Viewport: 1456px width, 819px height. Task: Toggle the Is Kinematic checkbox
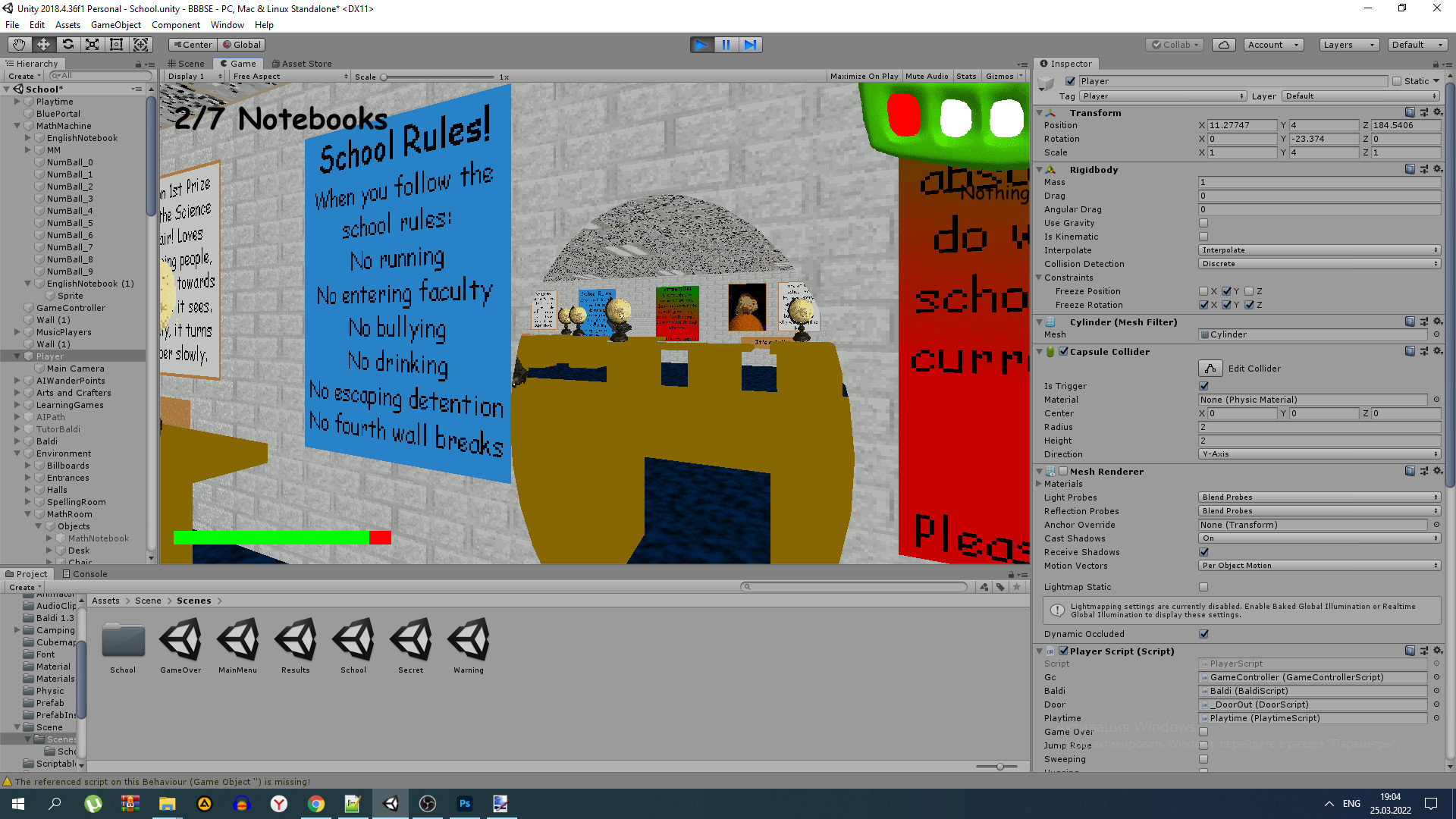1203,237
